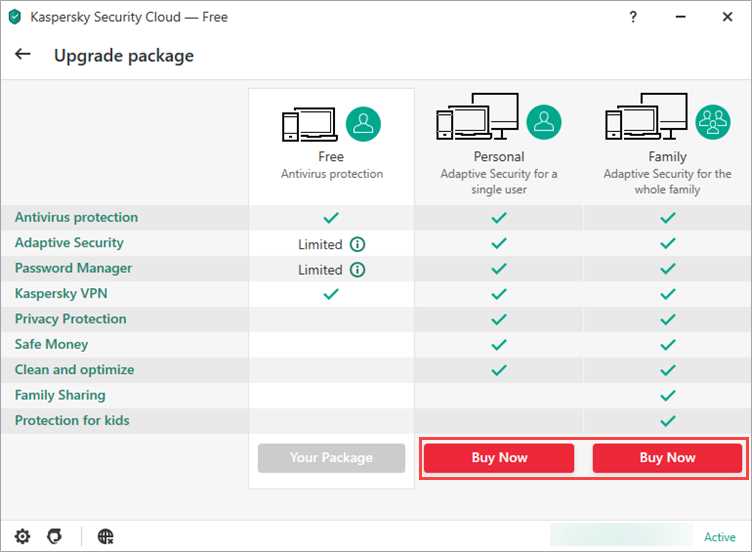This screenshot has height=552, width=752.
Task: Open the support headset icon
Action: pyautogui.click(x=55, y=536)
